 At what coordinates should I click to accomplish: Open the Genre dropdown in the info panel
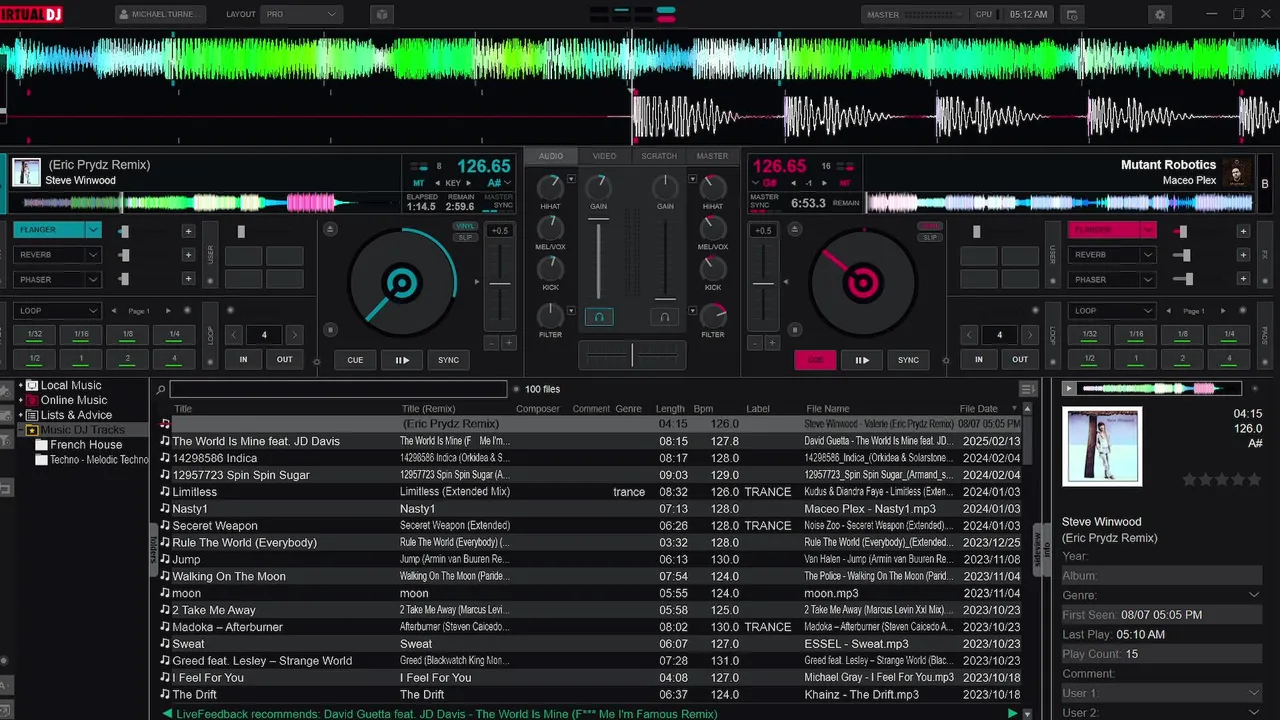click(x=1254, y=595)
